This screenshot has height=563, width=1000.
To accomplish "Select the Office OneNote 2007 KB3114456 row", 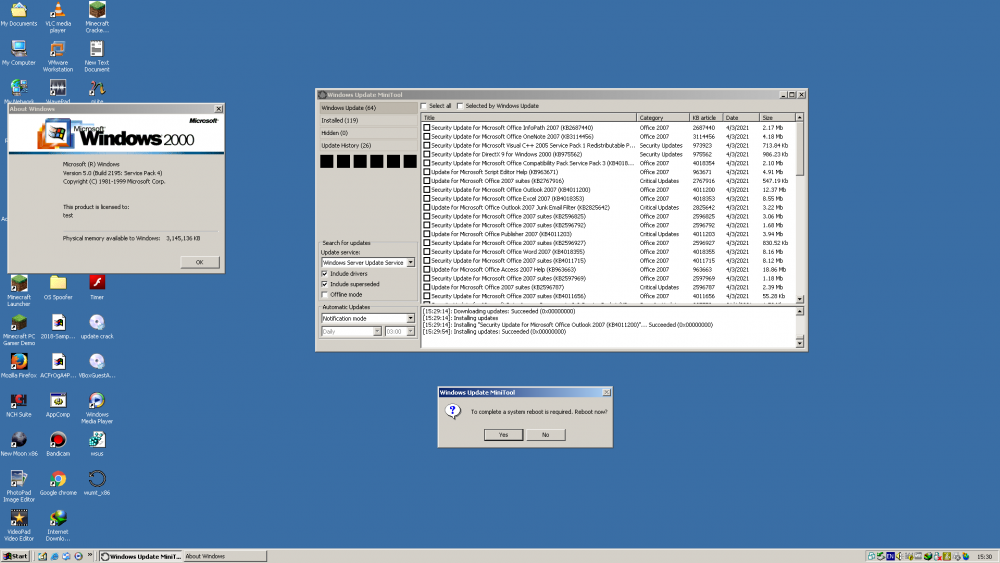I will click(608, 136).
